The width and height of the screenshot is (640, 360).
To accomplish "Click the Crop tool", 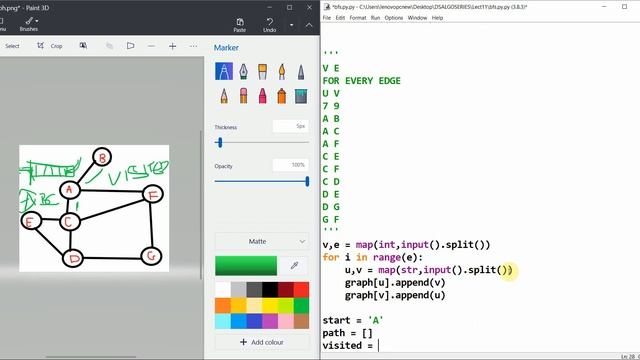I will point(50,46).
